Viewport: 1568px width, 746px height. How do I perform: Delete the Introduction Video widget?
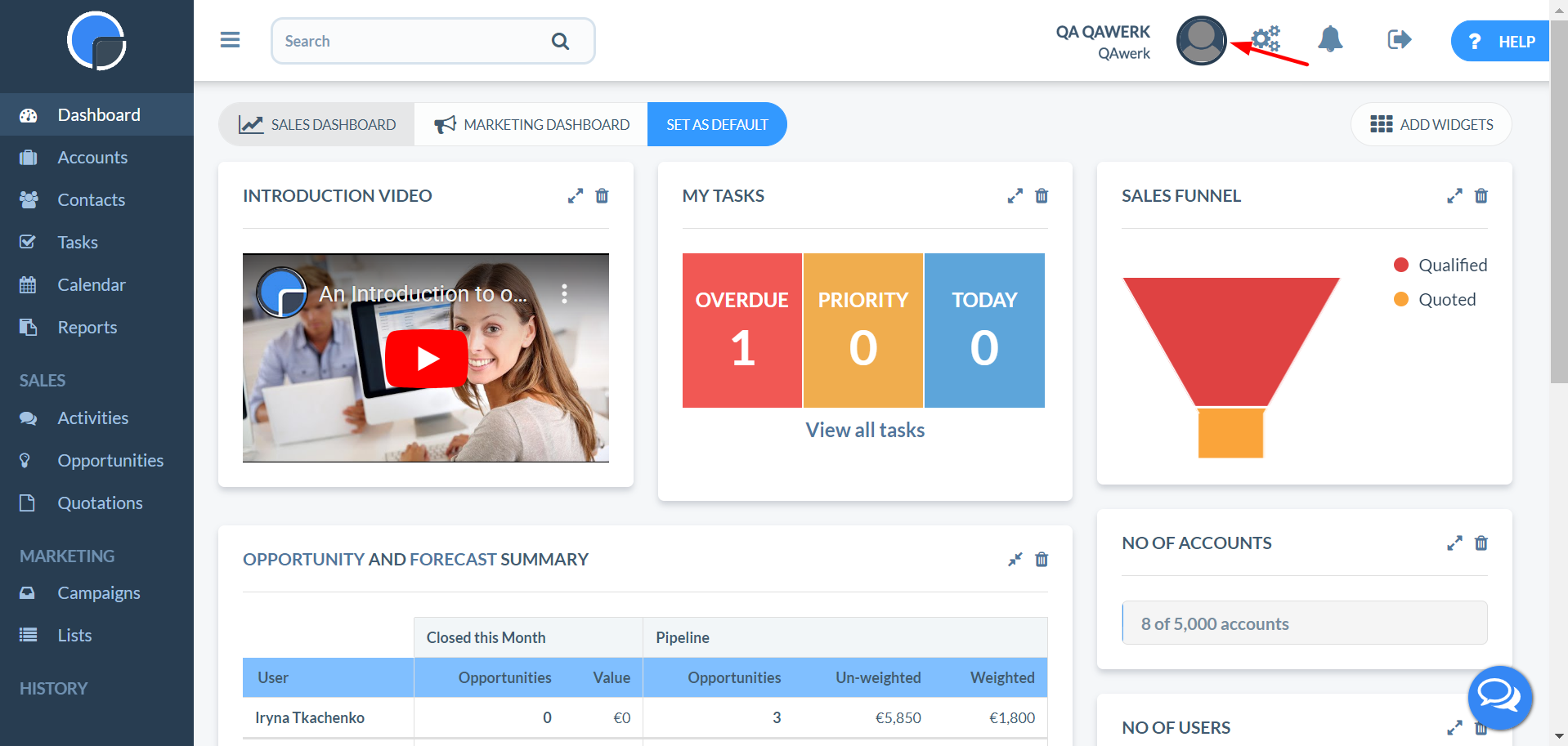(602, 196)
